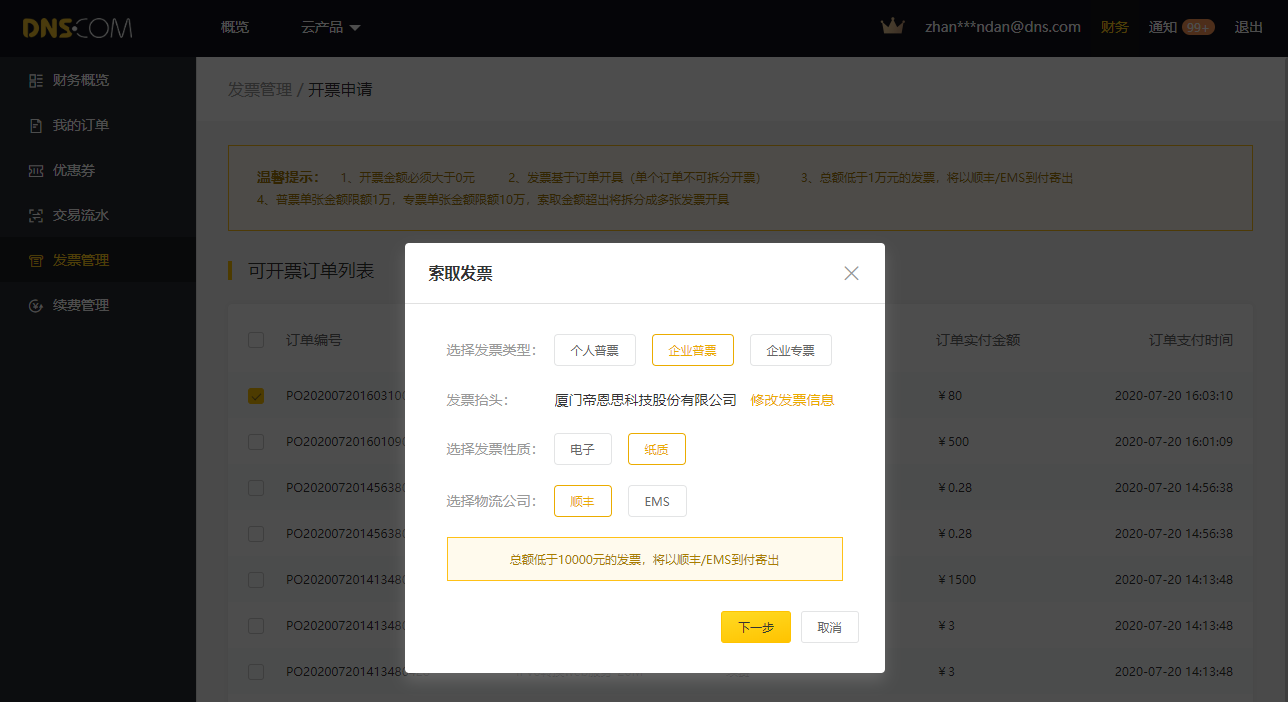The width and height of the screenshot is (1288, 702).
Task: Open the 概览 top menu
Action: pyautogui.click(x=235, y=28)
